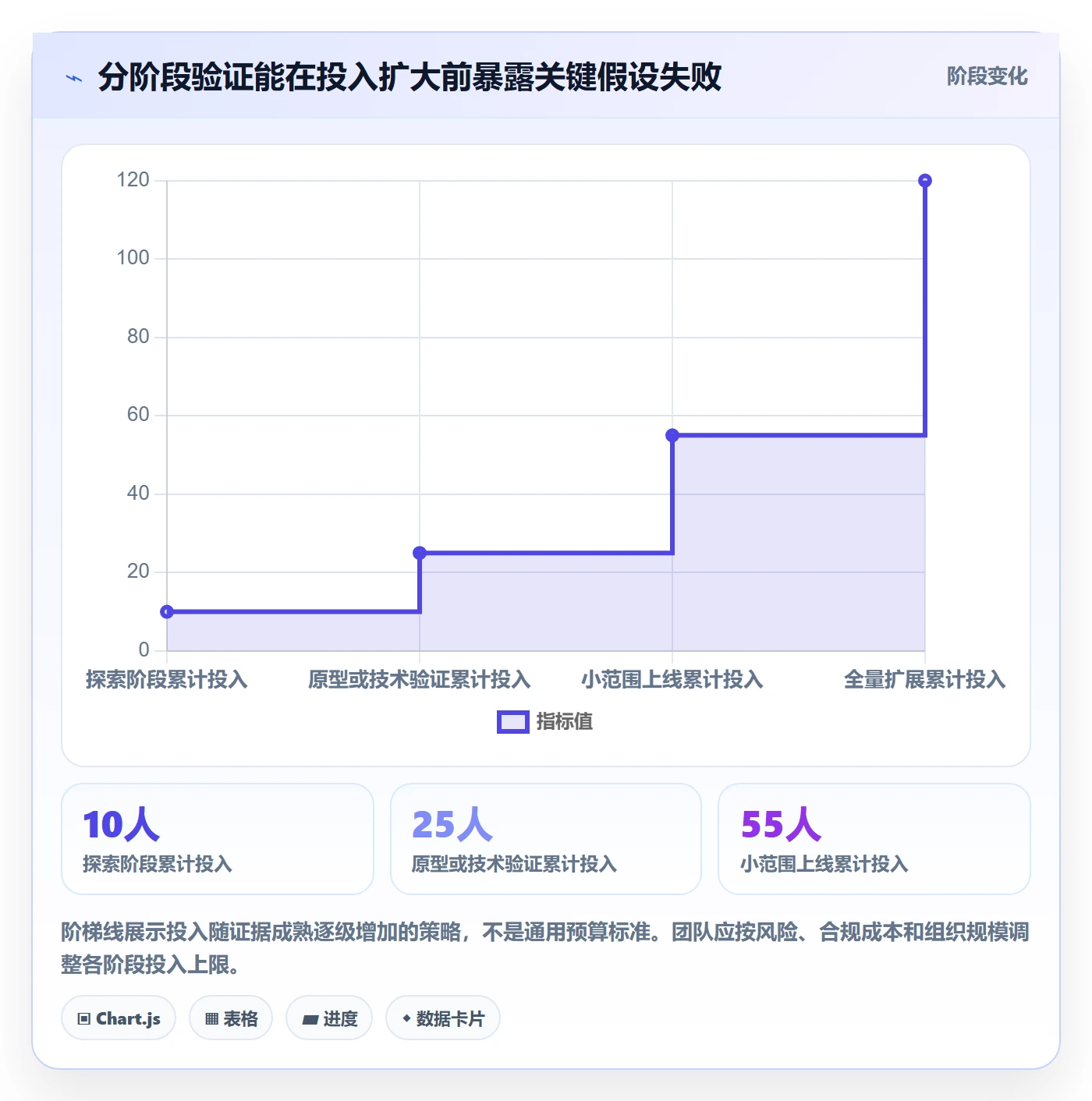Click 探索阶段累计投入 x-axis label
Screen dimensions: 1092x1101
167,680
